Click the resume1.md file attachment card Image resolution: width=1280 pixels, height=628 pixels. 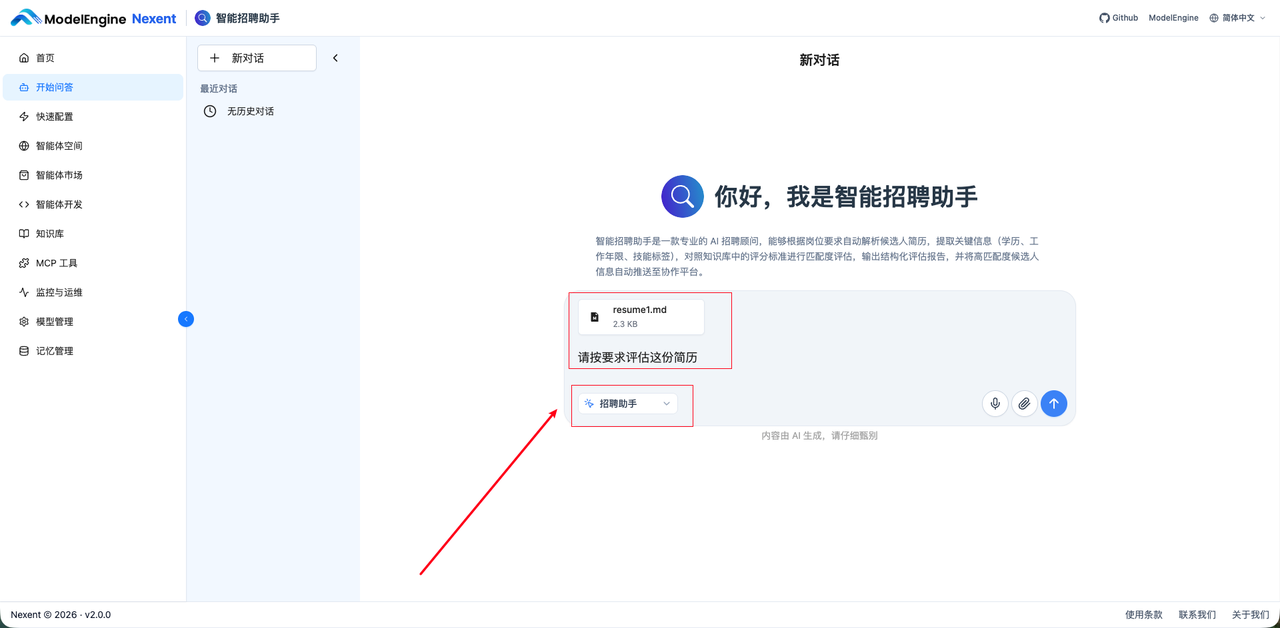tap(641, 316)
